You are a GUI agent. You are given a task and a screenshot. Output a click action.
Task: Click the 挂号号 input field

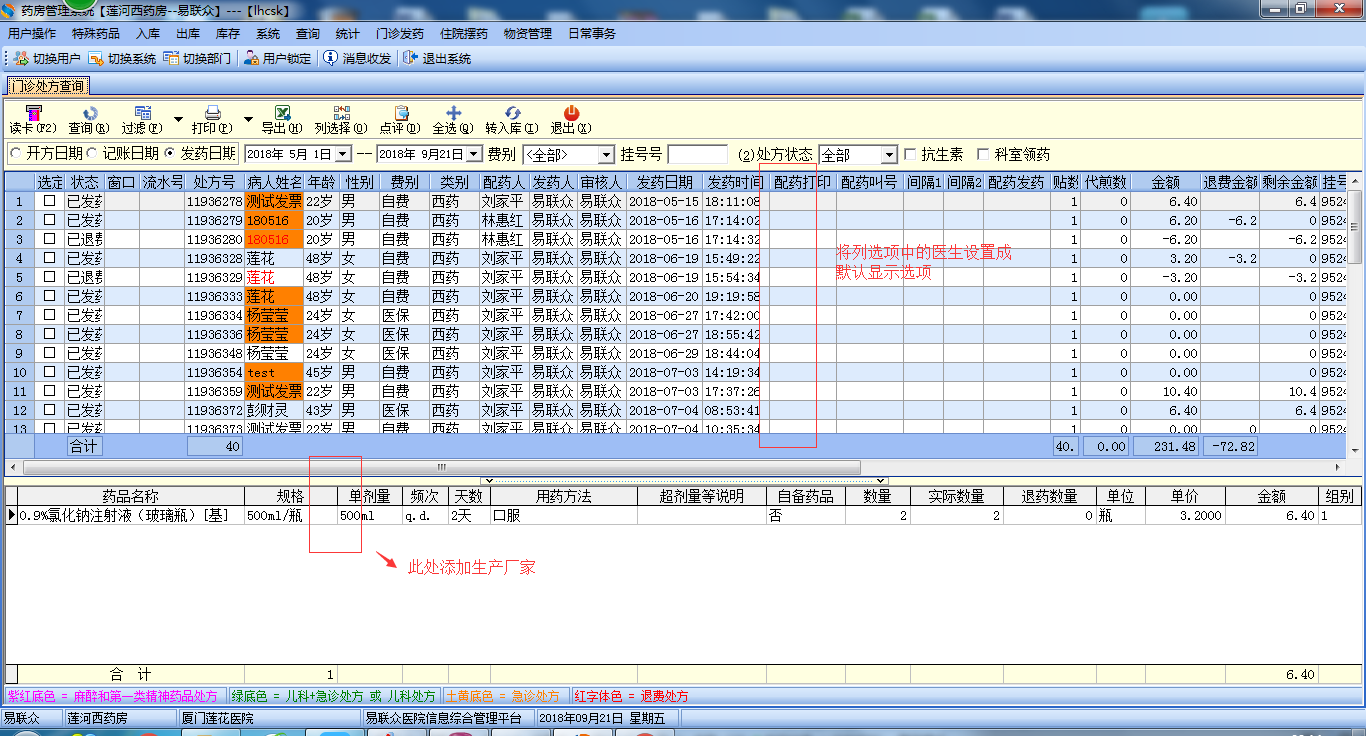pos(697,155)
